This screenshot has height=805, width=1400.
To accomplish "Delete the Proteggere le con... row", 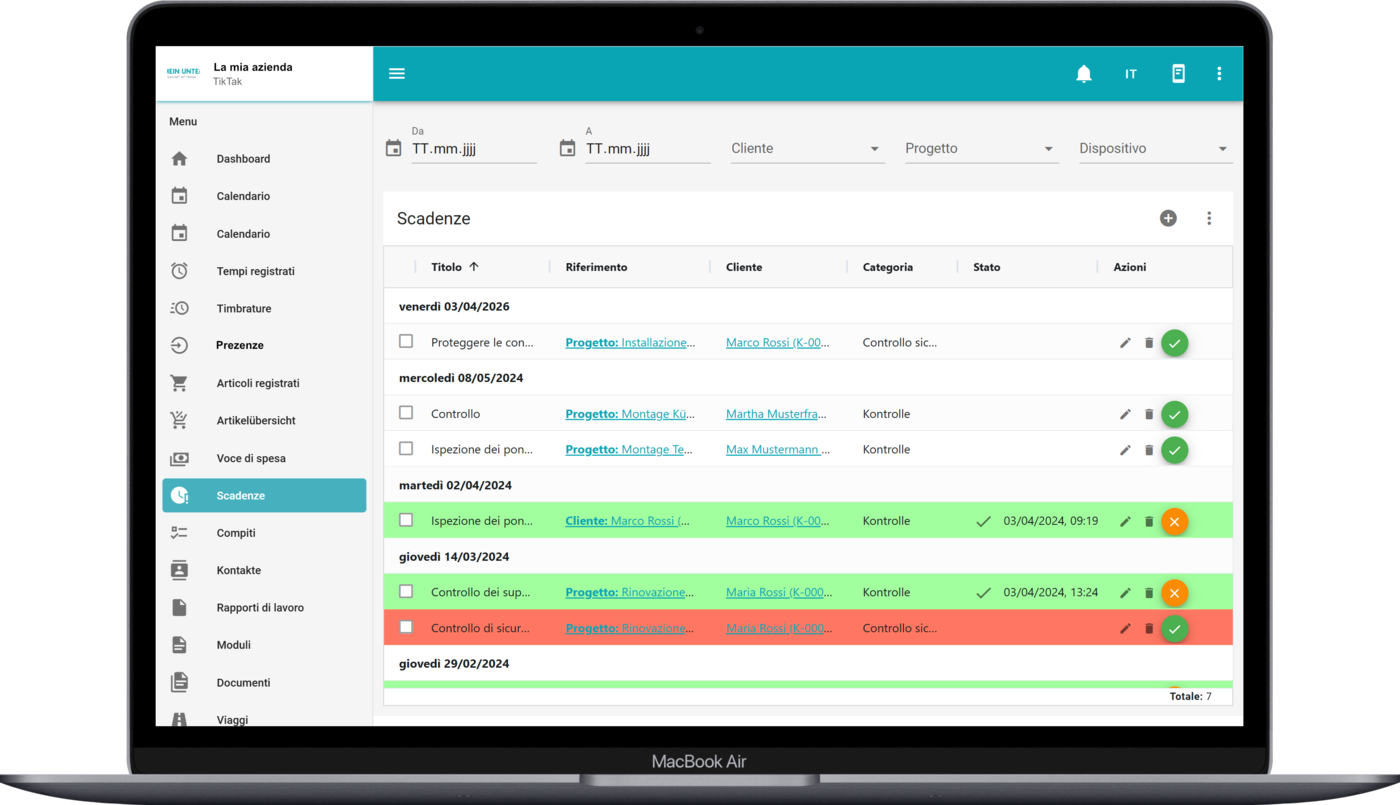I will click(x=1149, y=343).
